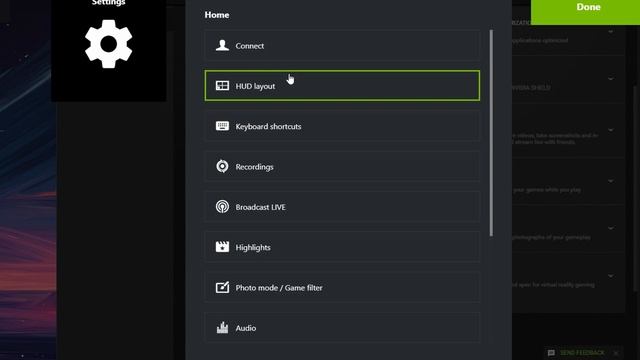Click the Send Feedback chat icon
The height and width of the screenshot is (360, 640).
tap(551, 353)
